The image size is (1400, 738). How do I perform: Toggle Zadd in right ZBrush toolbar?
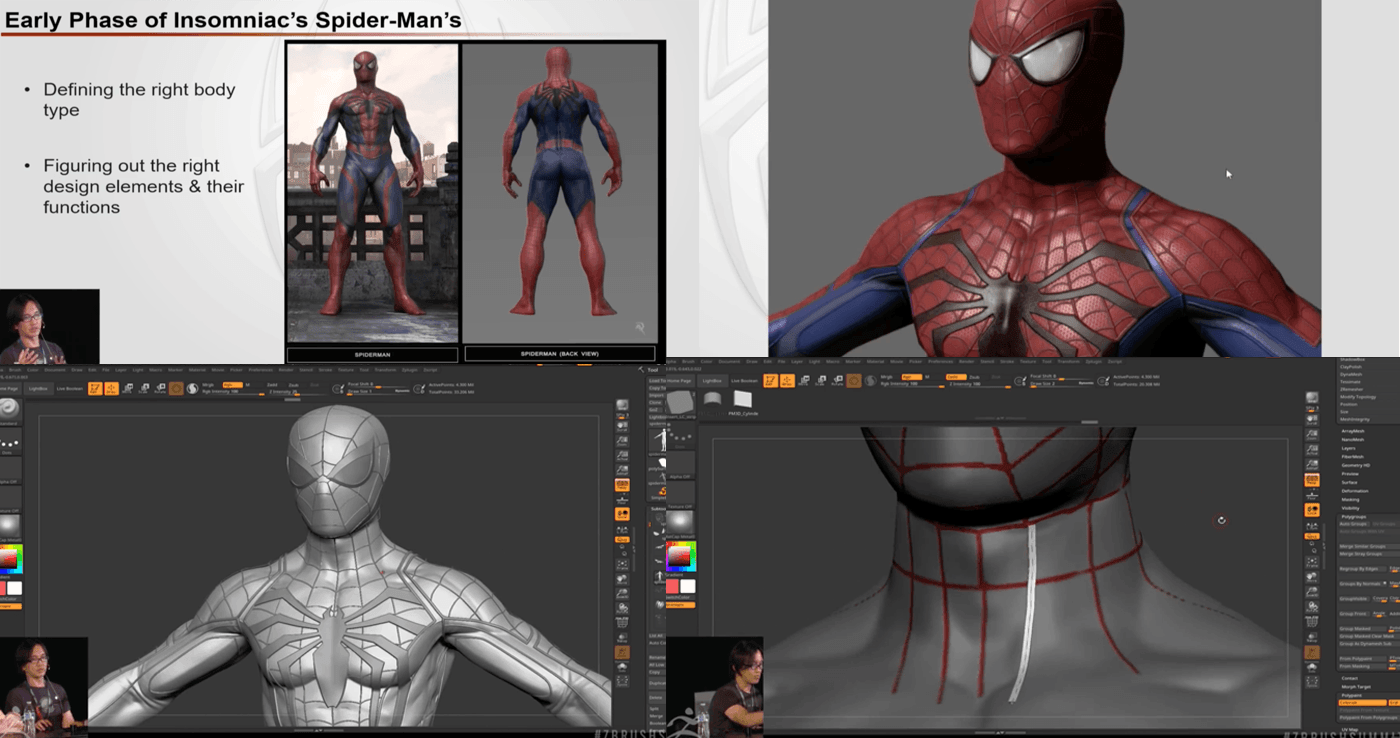[956, 377]
